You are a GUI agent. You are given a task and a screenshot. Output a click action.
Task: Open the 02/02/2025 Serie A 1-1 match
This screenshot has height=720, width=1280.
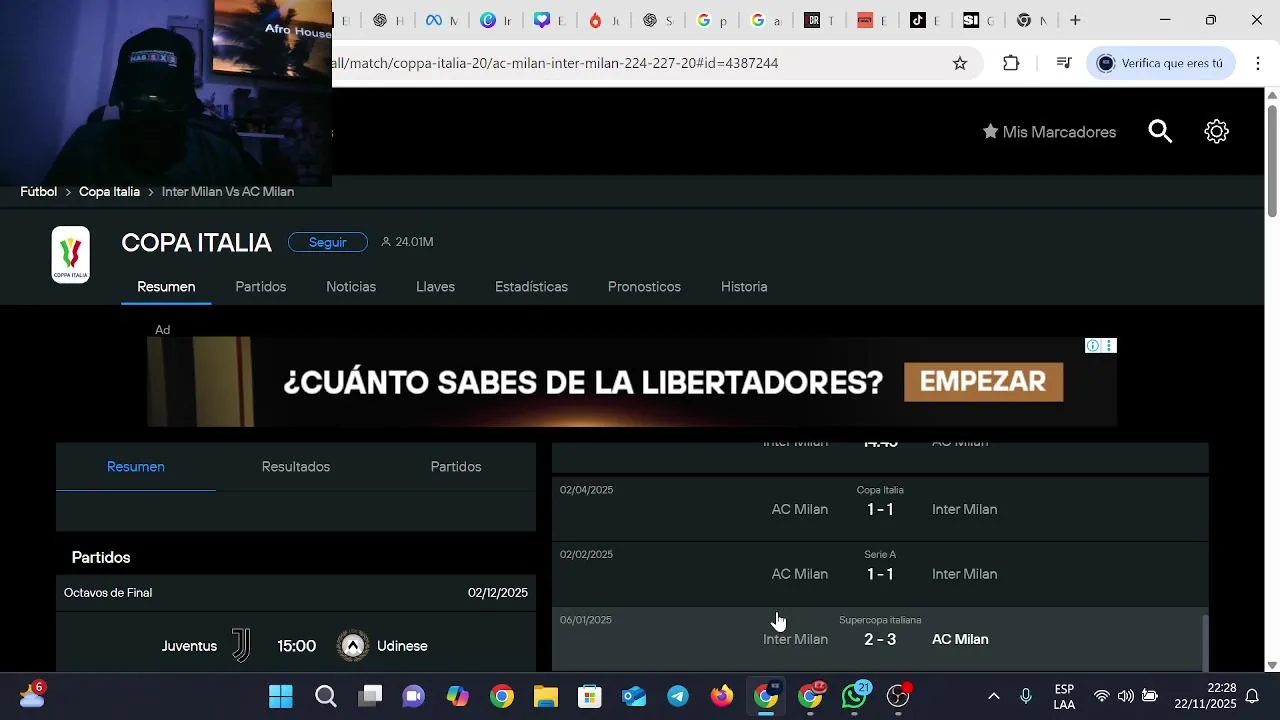point(880,574)
